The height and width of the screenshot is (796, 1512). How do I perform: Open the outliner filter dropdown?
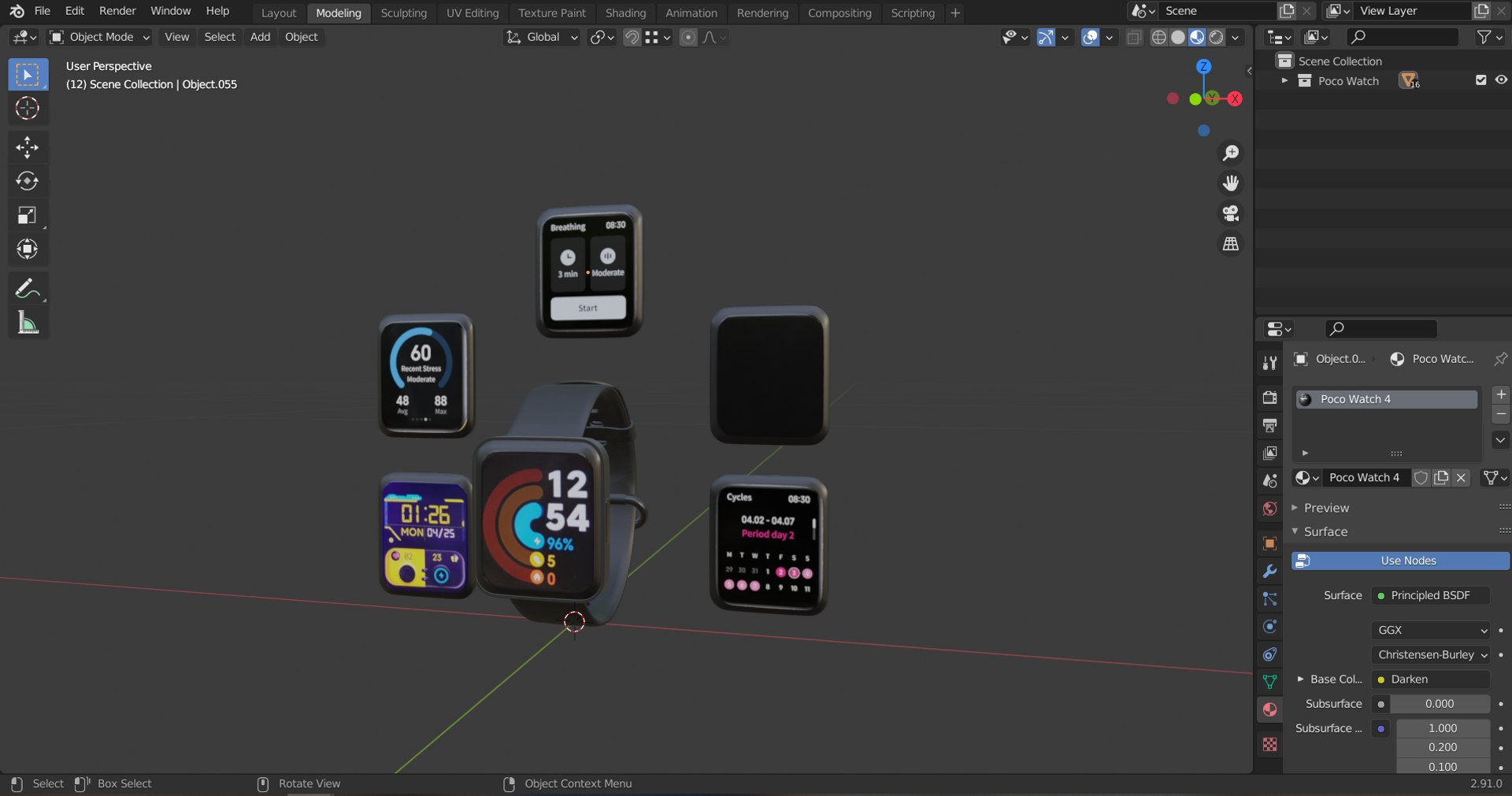coord(1490,37)
